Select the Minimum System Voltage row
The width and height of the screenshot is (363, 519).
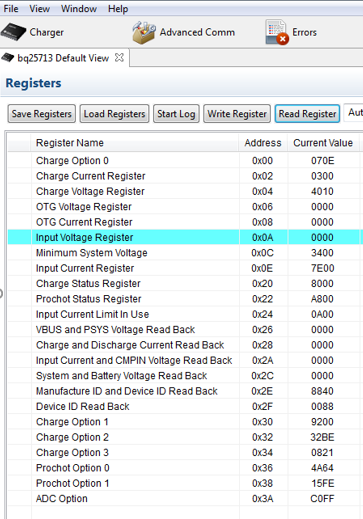tap(184, 253)
